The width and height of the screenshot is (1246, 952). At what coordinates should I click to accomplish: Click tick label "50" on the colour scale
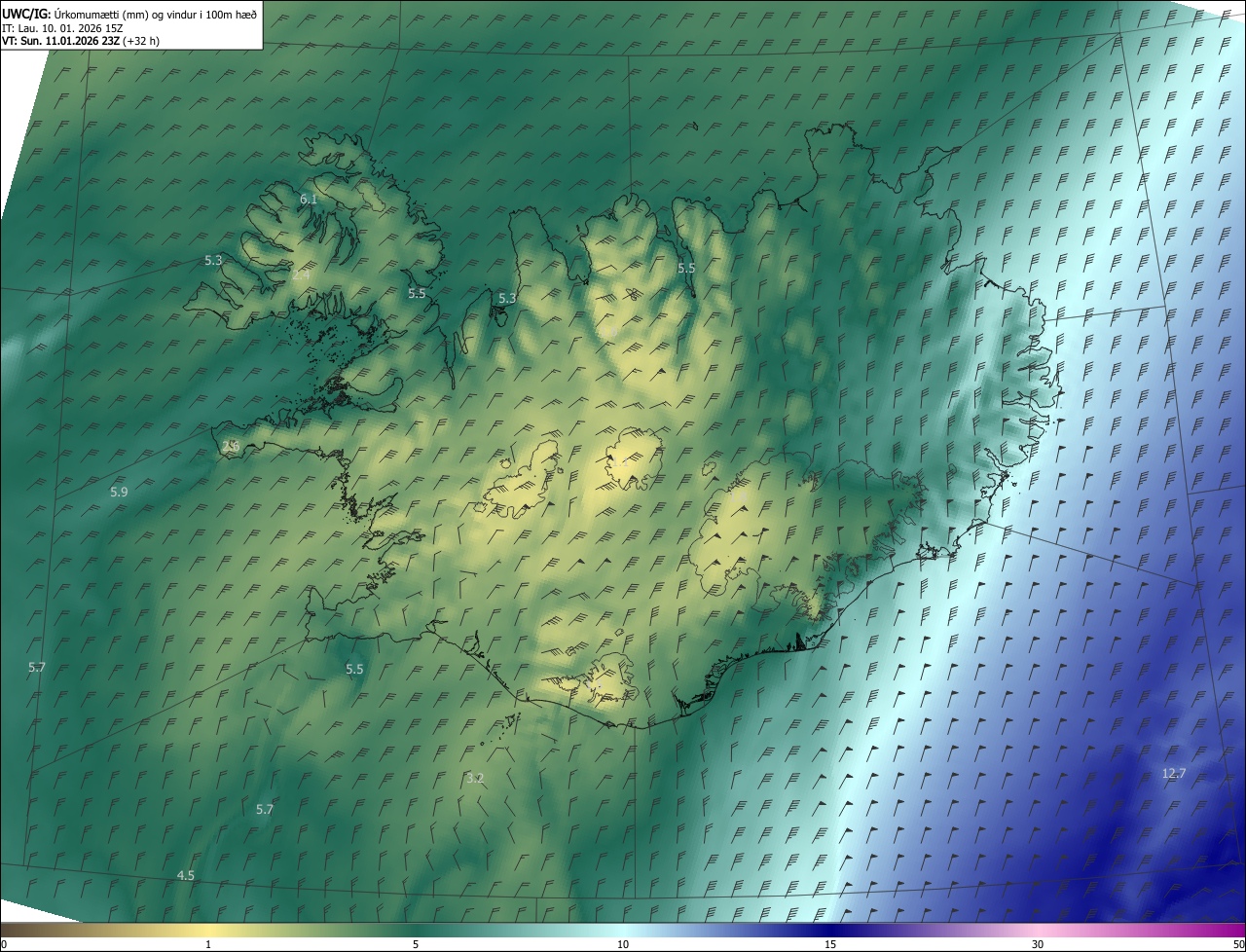(1238, 944)
